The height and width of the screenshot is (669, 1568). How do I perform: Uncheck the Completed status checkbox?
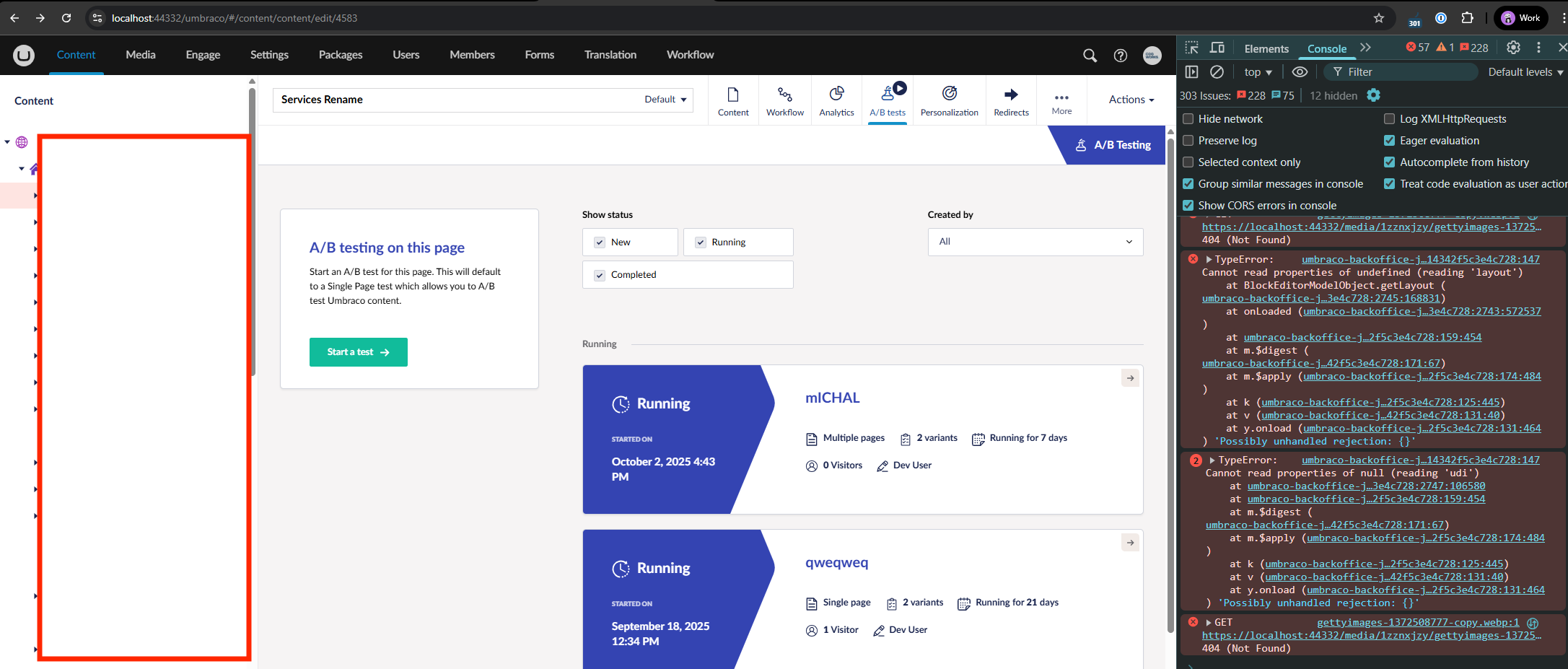600,275
